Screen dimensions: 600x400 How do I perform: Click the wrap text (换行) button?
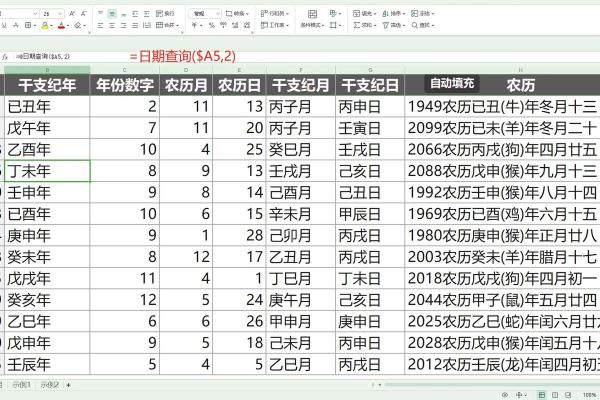point(165,14)
